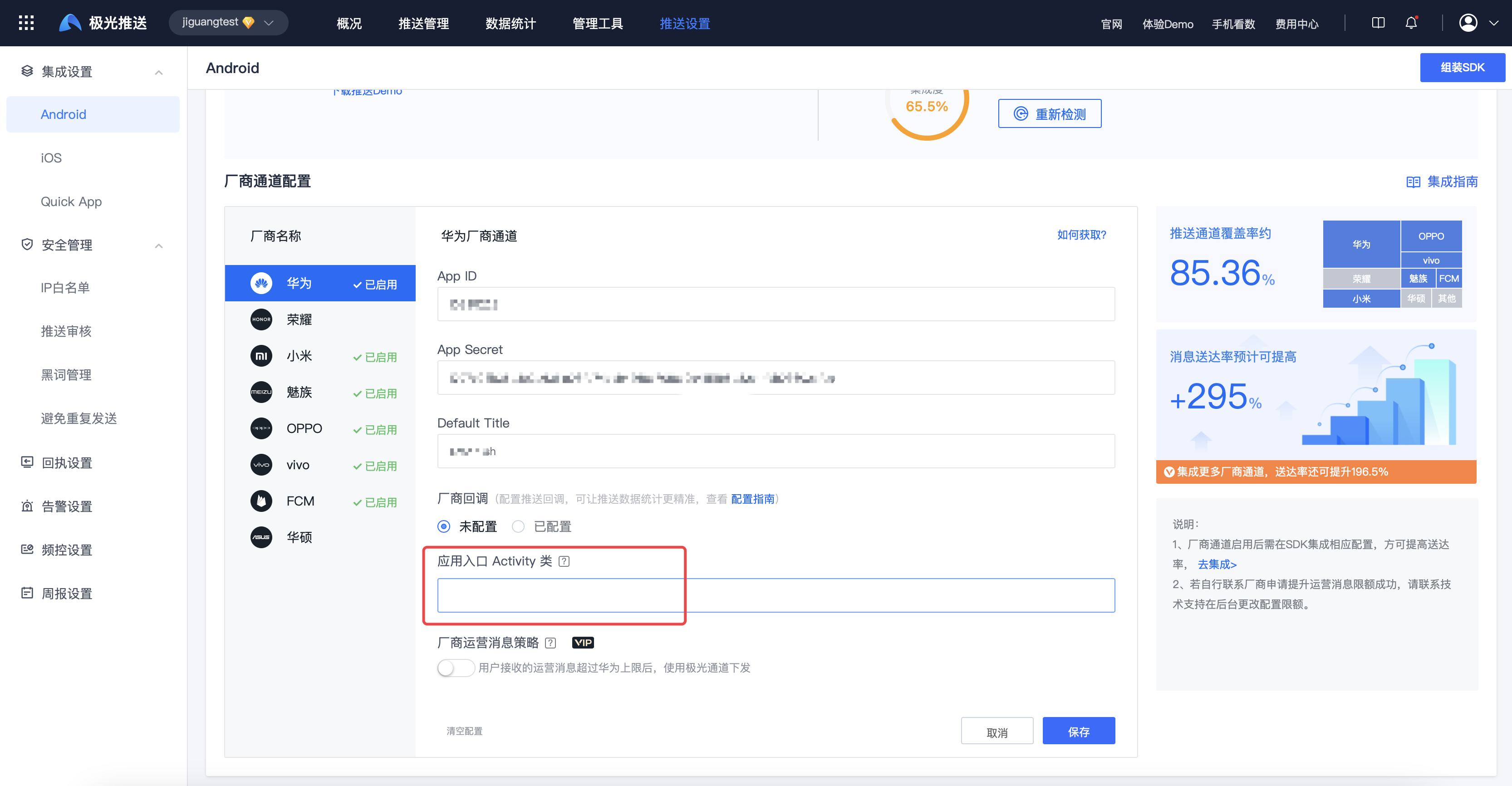The width and height of the screenshot is (1512, 786).
Task: Click the 集成设置 layers icon
Action: click(x=27, y=72)
